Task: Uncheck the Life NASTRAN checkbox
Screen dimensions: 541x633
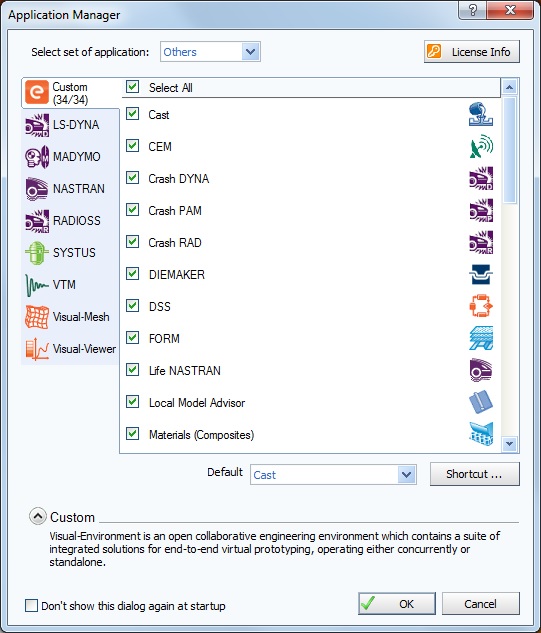Action: tap(132, 370)
